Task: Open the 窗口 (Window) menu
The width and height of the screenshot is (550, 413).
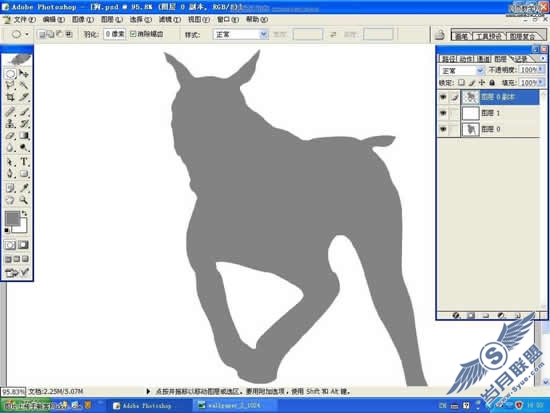Action: pyautogui.click(x=228, y=20)
